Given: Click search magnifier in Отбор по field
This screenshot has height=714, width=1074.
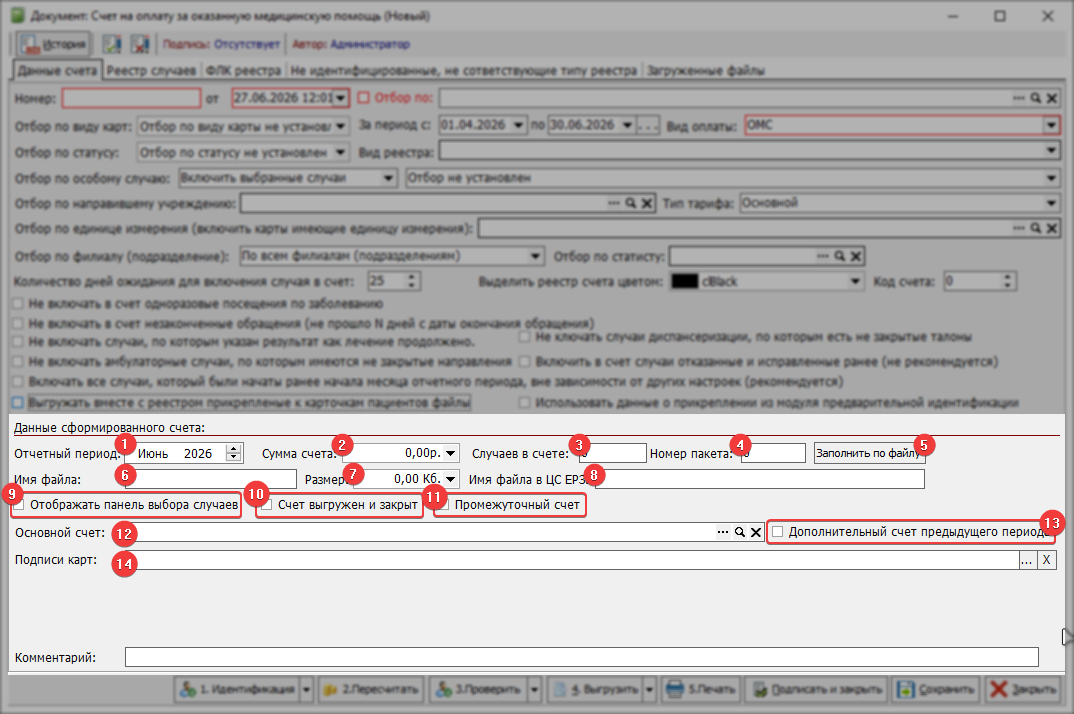Looking at the screenshot, I should [x=1036, y=99].
